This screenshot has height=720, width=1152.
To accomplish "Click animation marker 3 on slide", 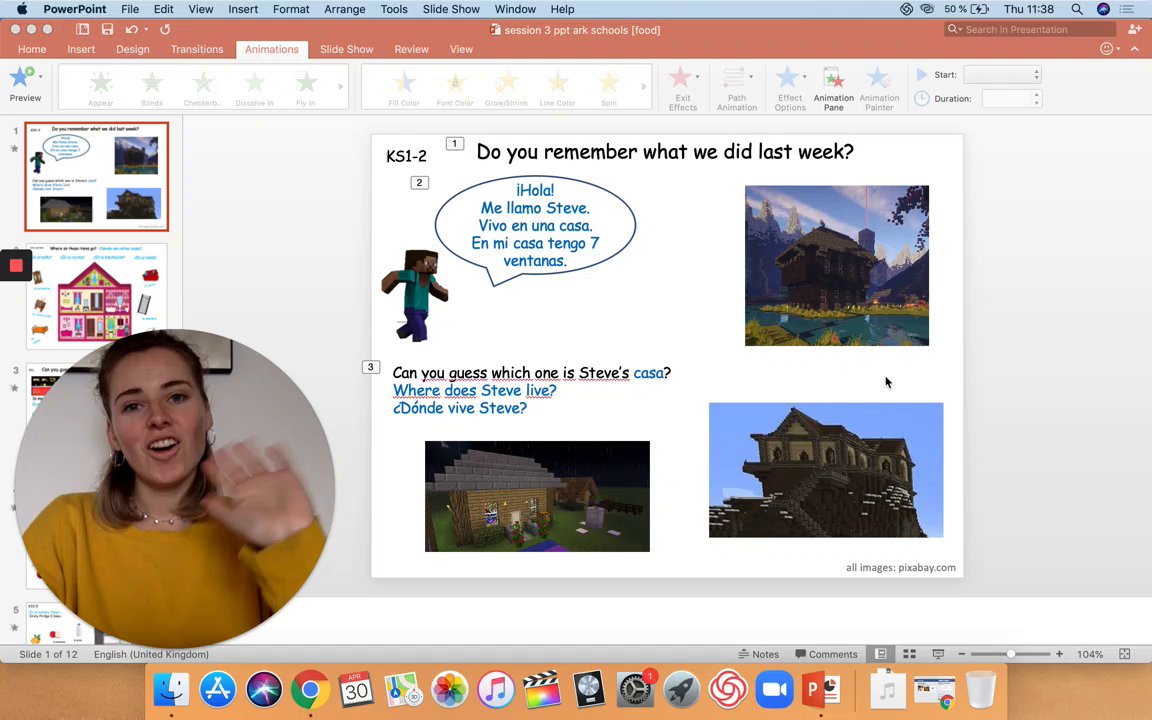I will pos(370,367).
